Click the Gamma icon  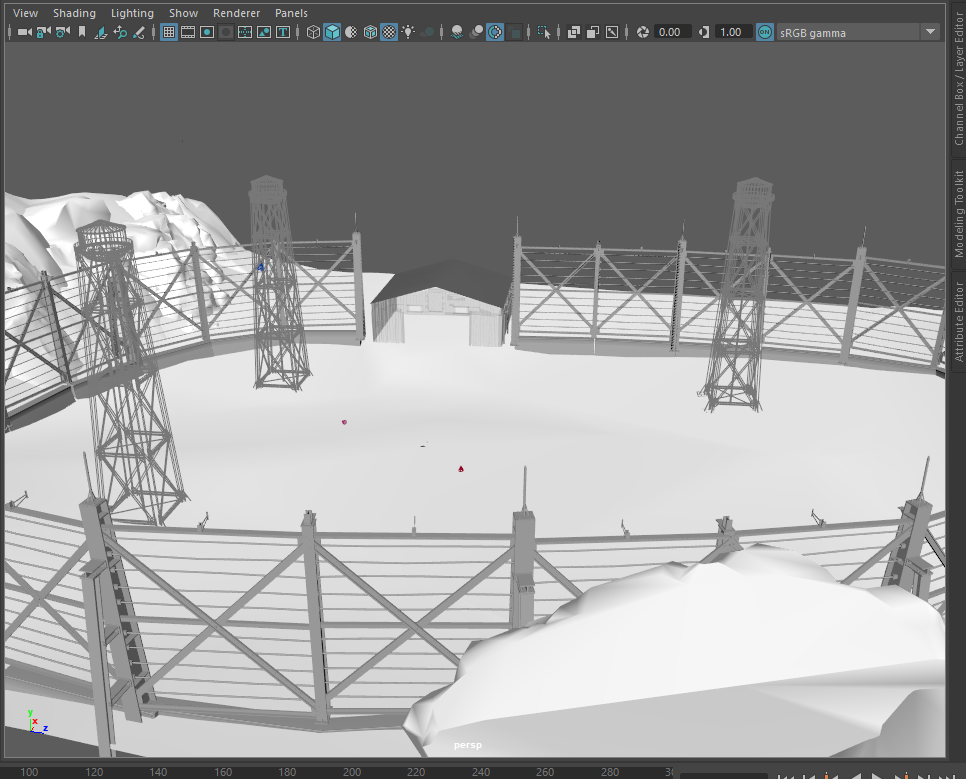click(x=704, y=32)
